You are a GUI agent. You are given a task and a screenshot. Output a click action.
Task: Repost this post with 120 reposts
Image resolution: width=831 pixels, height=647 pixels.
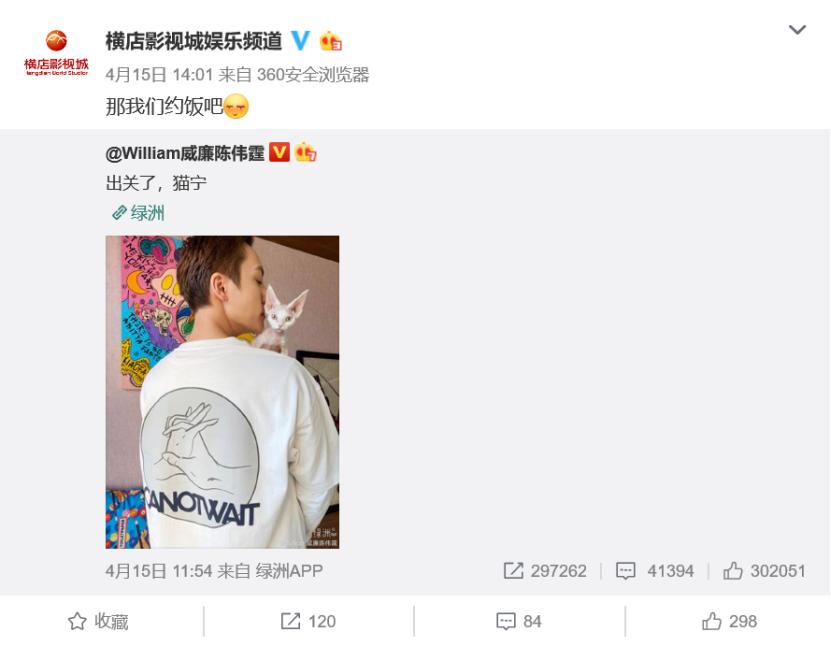click(308, 621)
